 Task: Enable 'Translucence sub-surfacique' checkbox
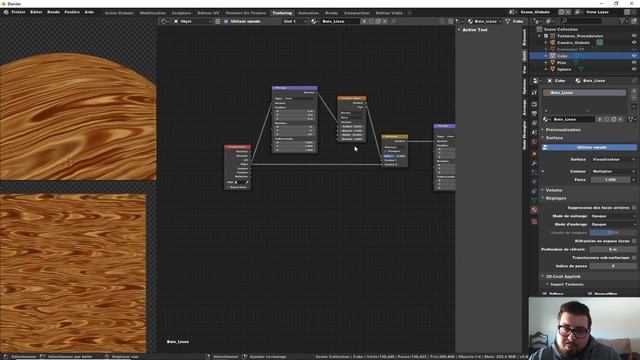tap(634, 258)
